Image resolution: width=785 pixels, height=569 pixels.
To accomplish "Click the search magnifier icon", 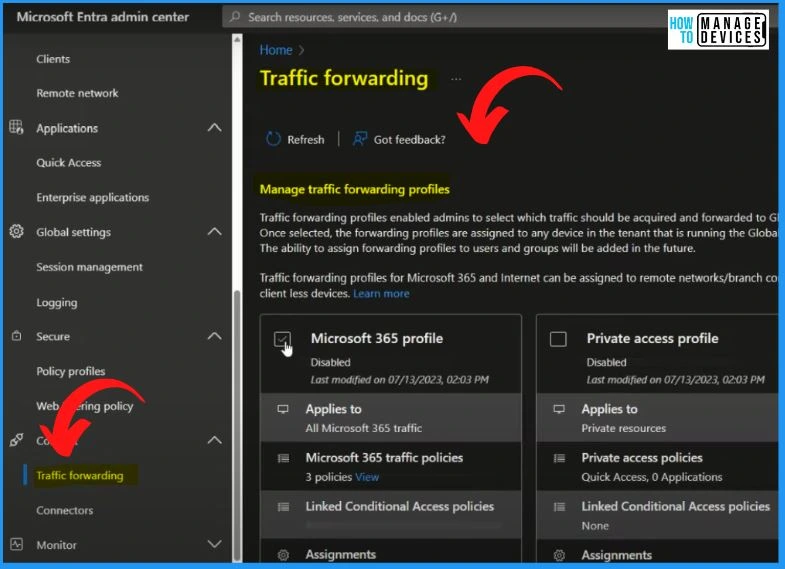I will coord(234,17).
